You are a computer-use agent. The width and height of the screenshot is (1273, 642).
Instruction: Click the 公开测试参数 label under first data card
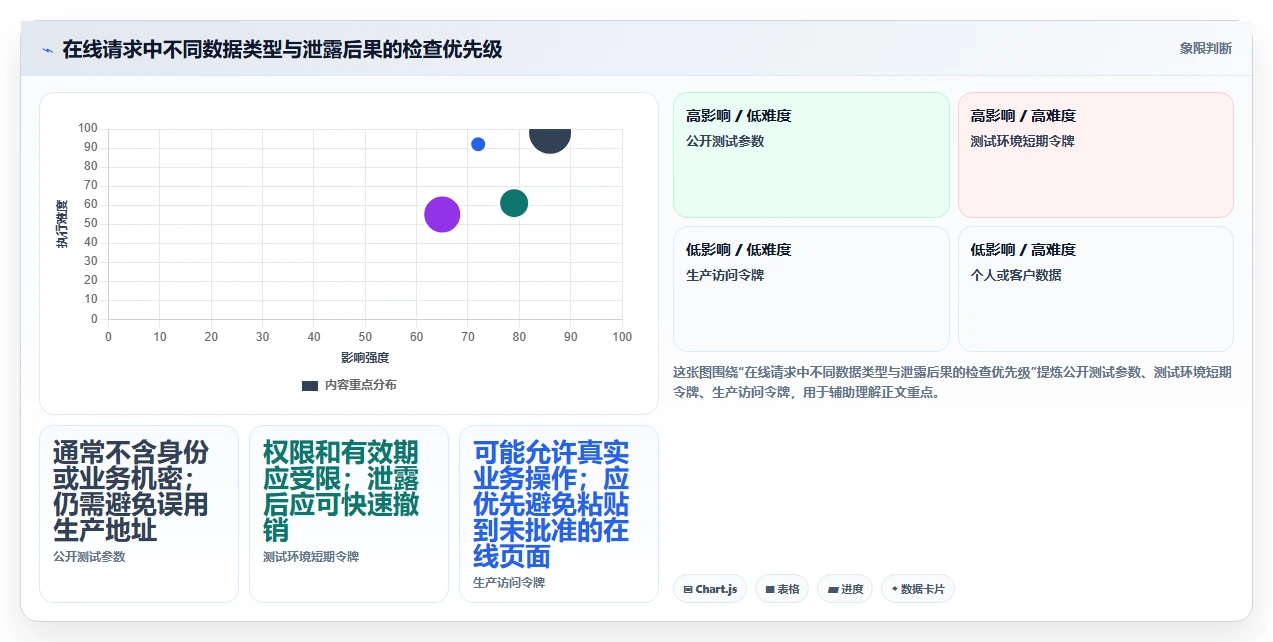pos(89,557)
